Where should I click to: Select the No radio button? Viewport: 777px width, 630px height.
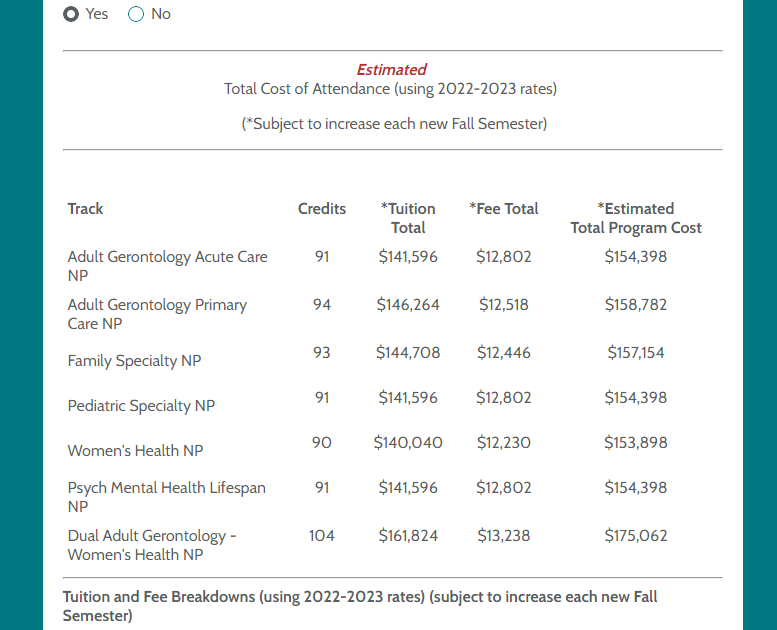136,14
